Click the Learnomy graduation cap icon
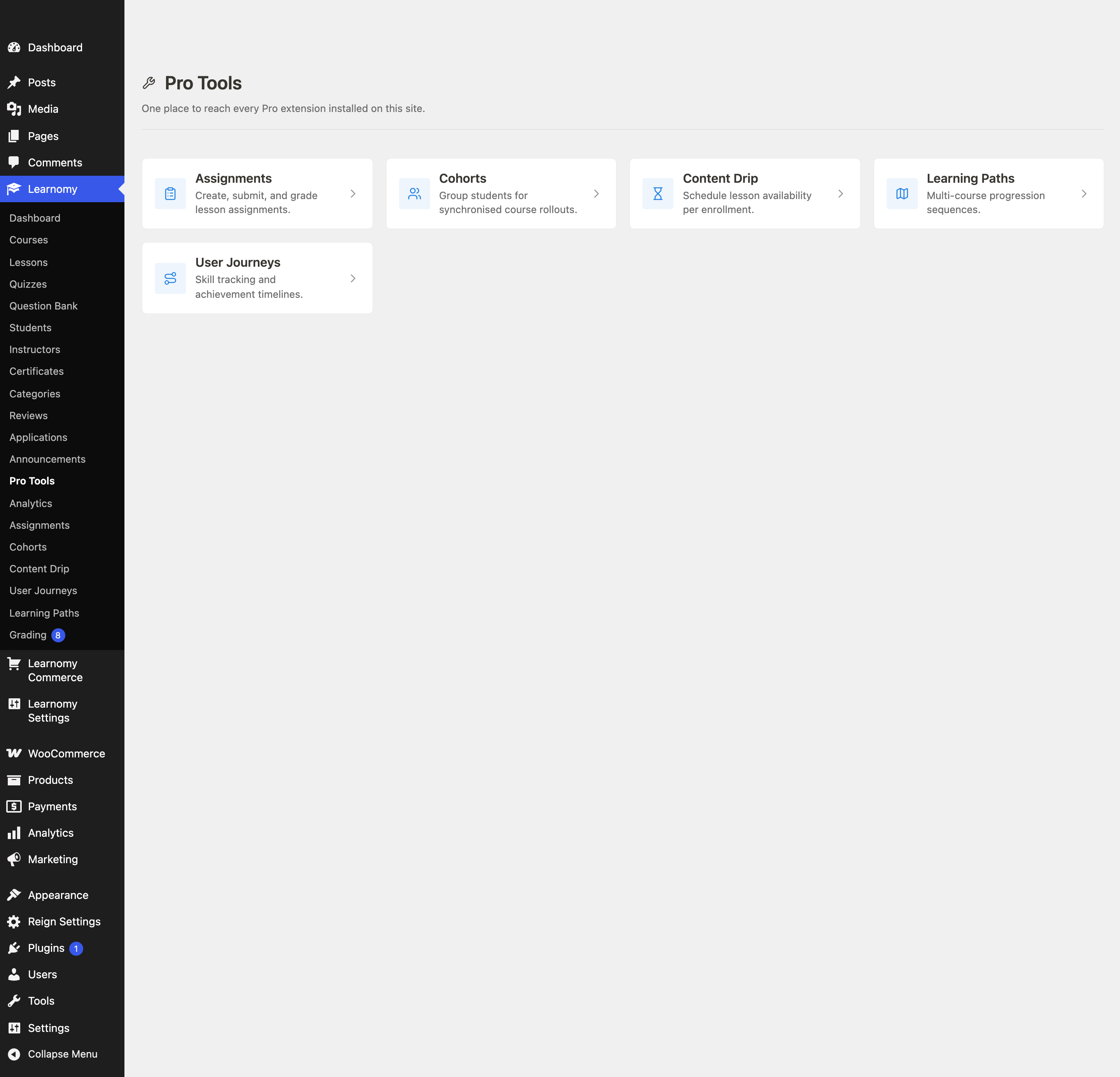 [14, 189]
